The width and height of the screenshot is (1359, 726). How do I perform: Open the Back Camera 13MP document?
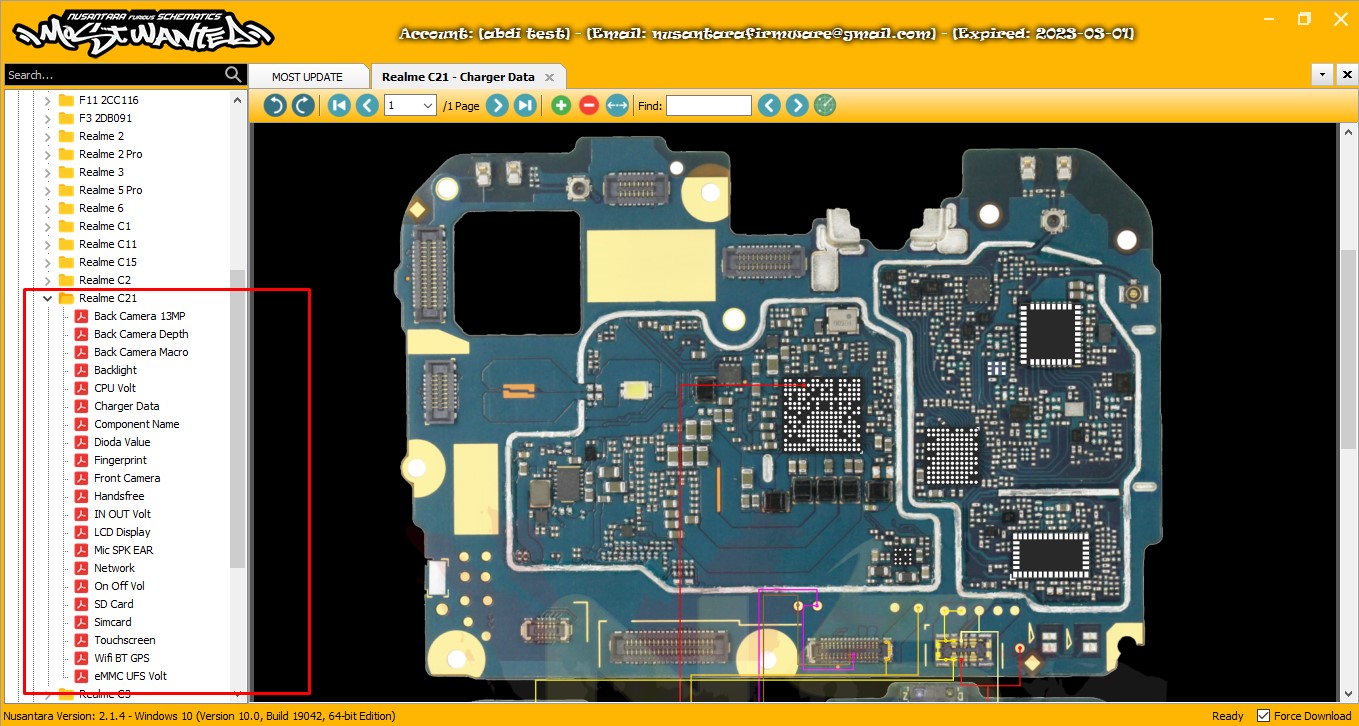click(139, 316)
